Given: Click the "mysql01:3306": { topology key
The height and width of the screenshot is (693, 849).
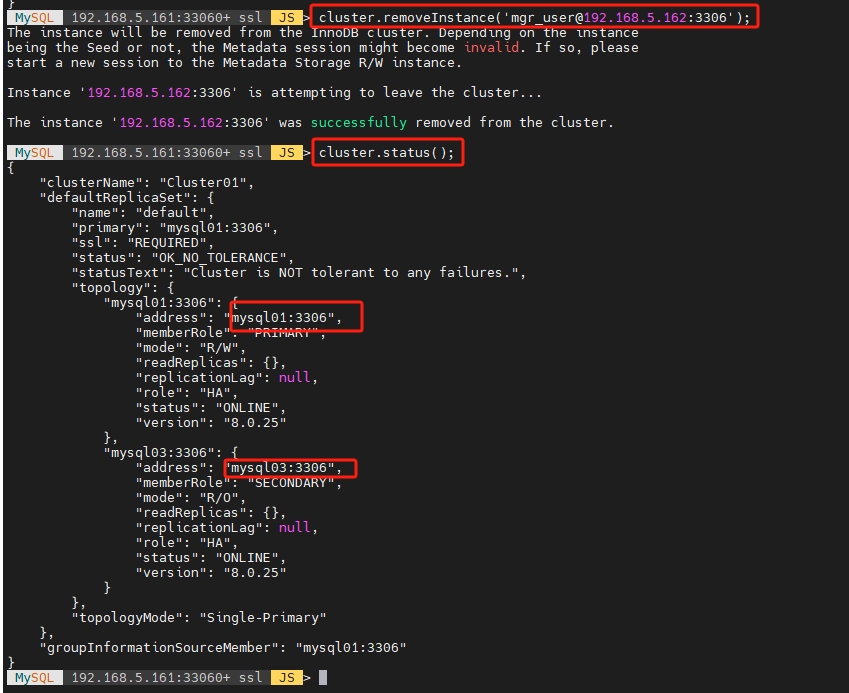Looking at the screenshot, I should point(171,302).
